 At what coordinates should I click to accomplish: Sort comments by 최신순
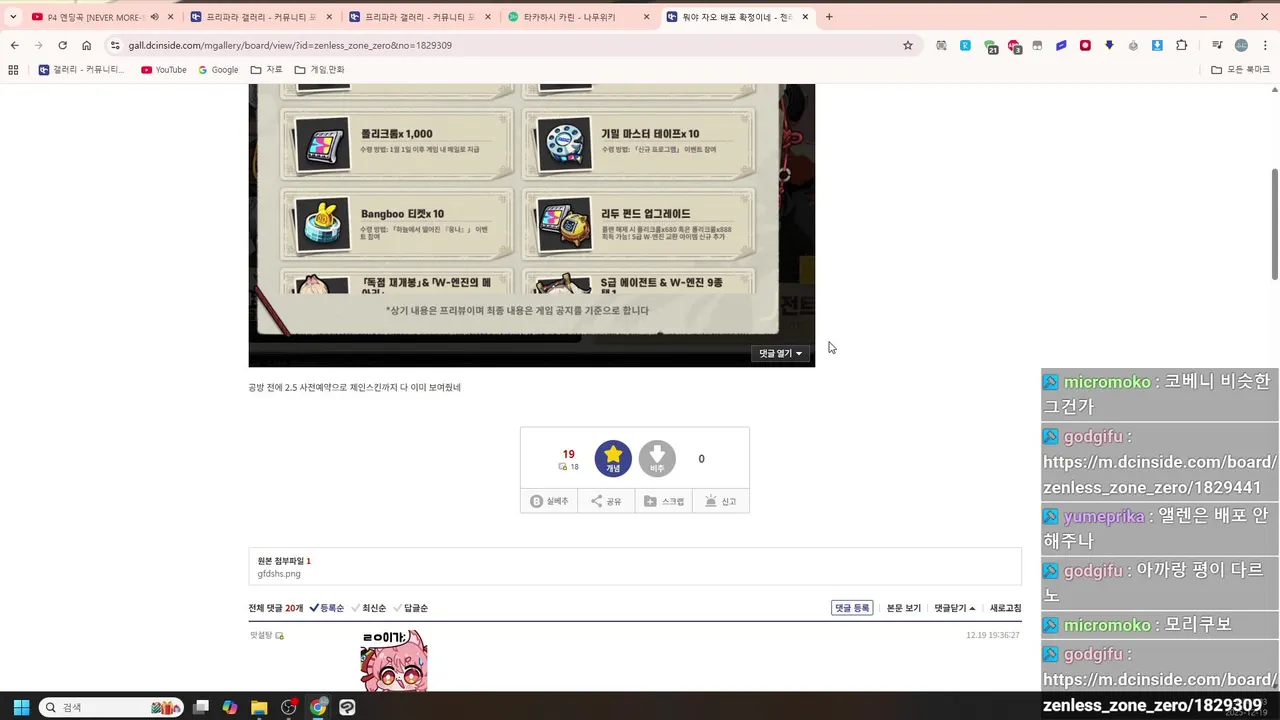pyautogui.click(x=369, y=608)
